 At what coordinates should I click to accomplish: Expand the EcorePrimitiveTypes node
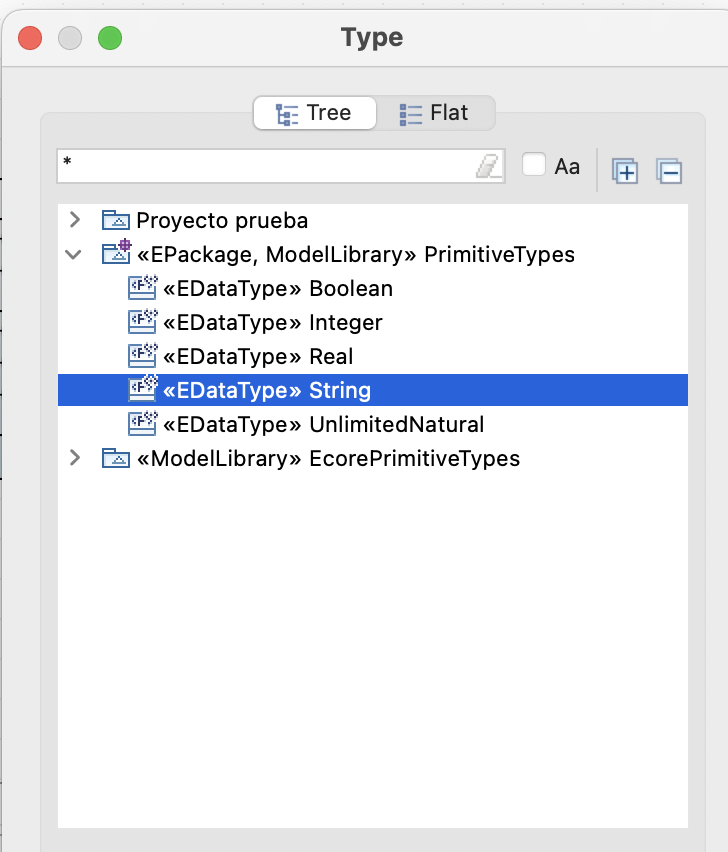[74, 458]
